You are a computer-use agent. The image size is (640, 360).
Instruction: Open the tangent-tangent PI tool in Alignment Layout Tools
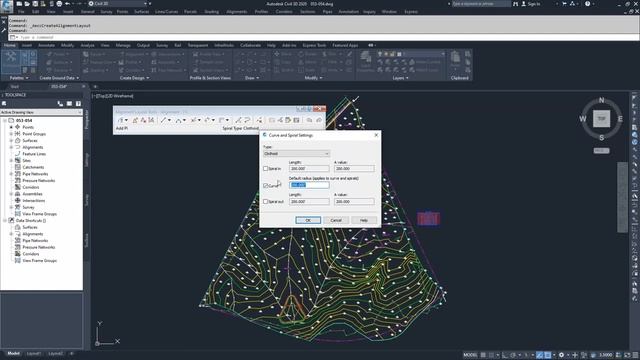[121, 120]
